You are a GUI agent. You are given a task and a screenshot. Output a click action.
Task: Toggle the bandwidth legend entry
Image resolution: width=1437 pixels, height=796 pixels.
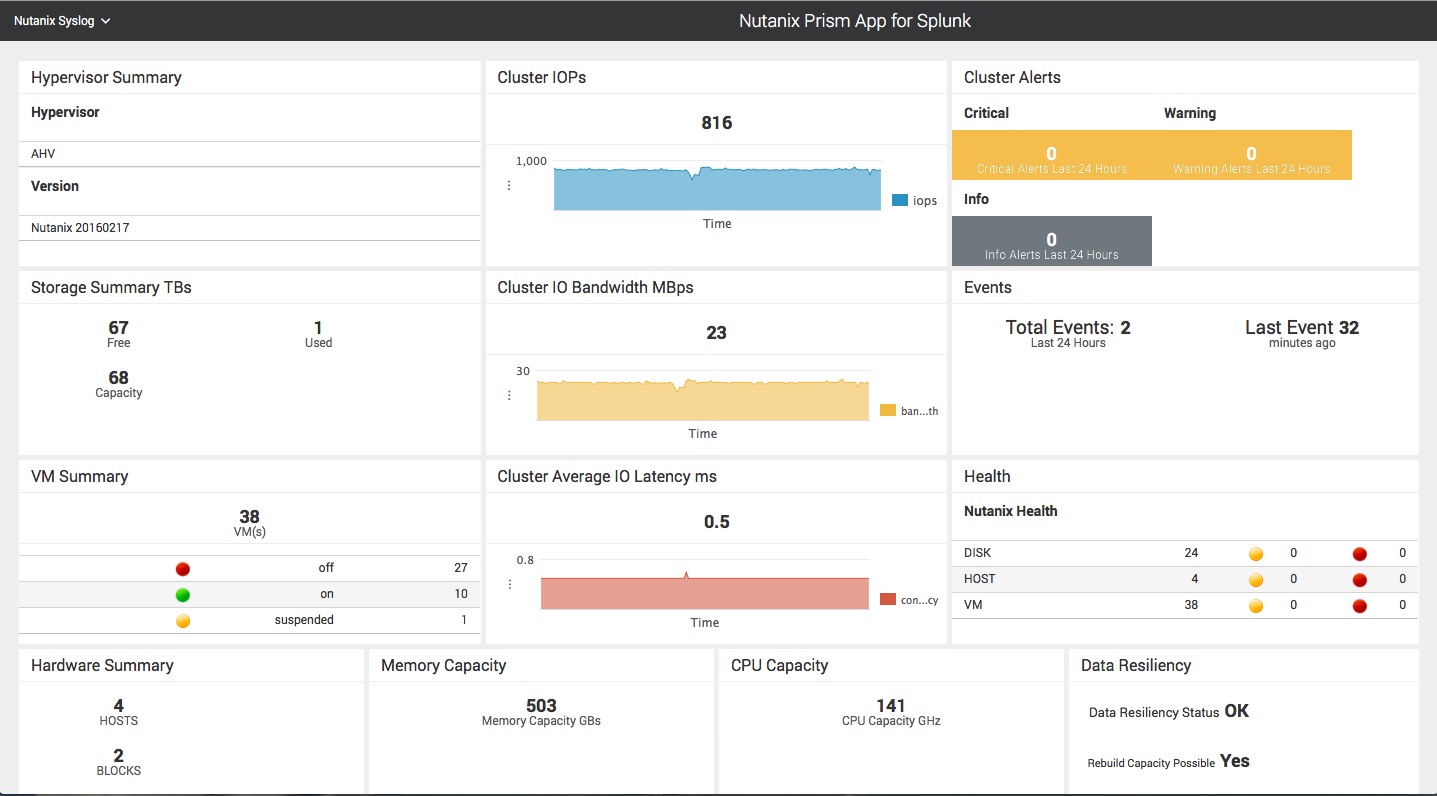(909, 411)
